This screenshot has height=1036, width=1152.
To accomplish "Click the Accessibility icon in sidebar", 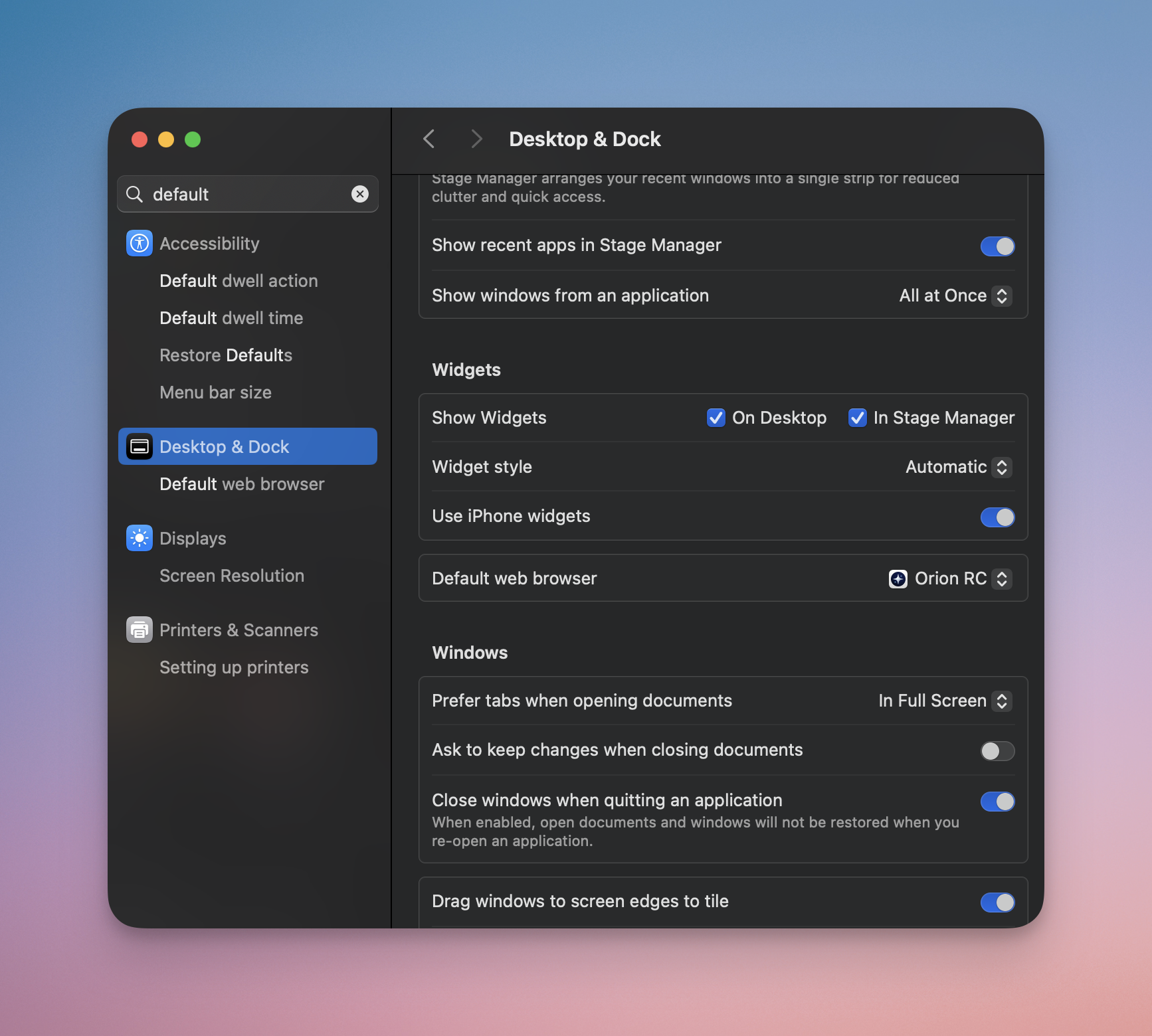I will [139, 244].
